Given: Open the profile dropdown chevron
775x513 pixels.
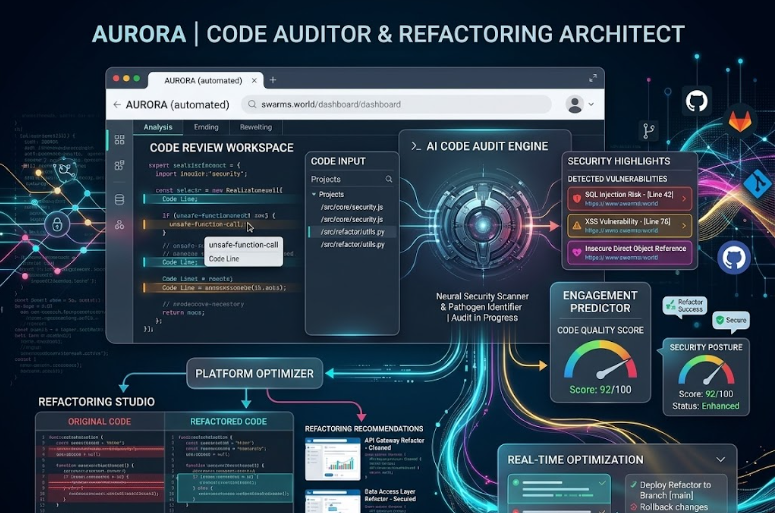Looking at the screenshot, I should click(x=591, y=104).
